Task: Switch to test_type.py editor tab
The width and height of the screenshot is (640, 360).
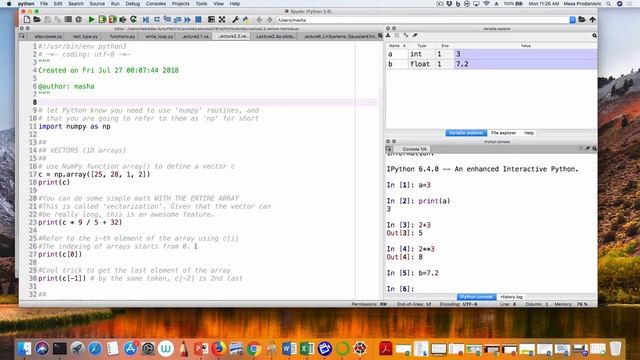Action: tap(85, 36)
